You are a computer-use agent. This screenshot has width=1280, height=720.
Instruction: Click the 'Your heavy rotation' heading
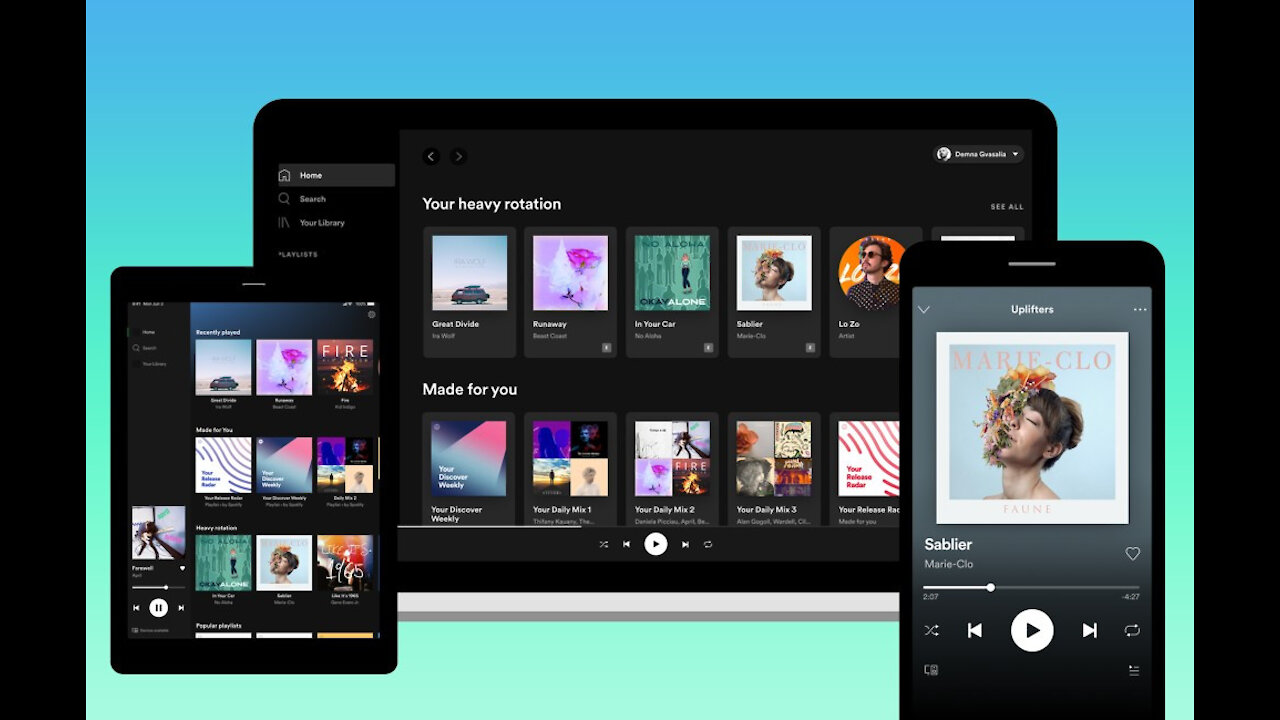(x=491, y=204)
